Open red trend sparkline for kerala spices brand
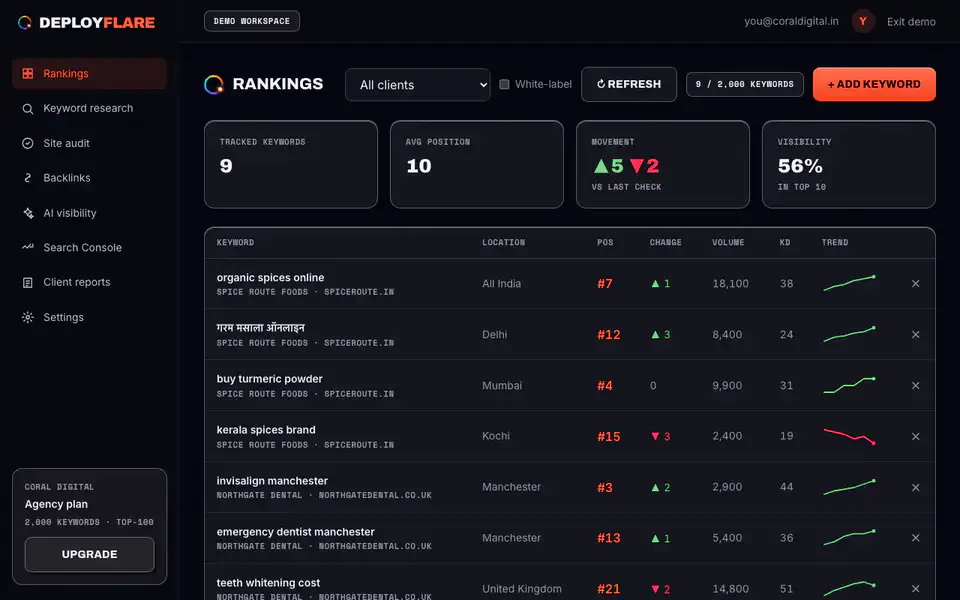Screen dimensions: 960x600 [849, 436]
